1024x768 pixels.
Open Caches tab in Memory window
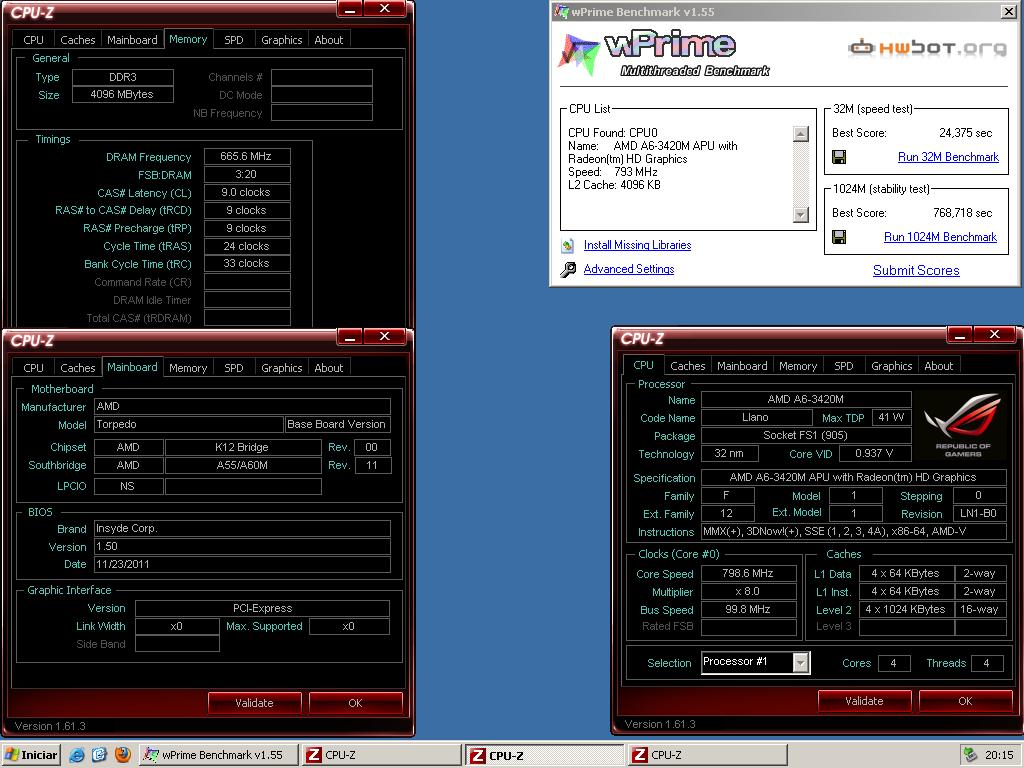[78, 40]
